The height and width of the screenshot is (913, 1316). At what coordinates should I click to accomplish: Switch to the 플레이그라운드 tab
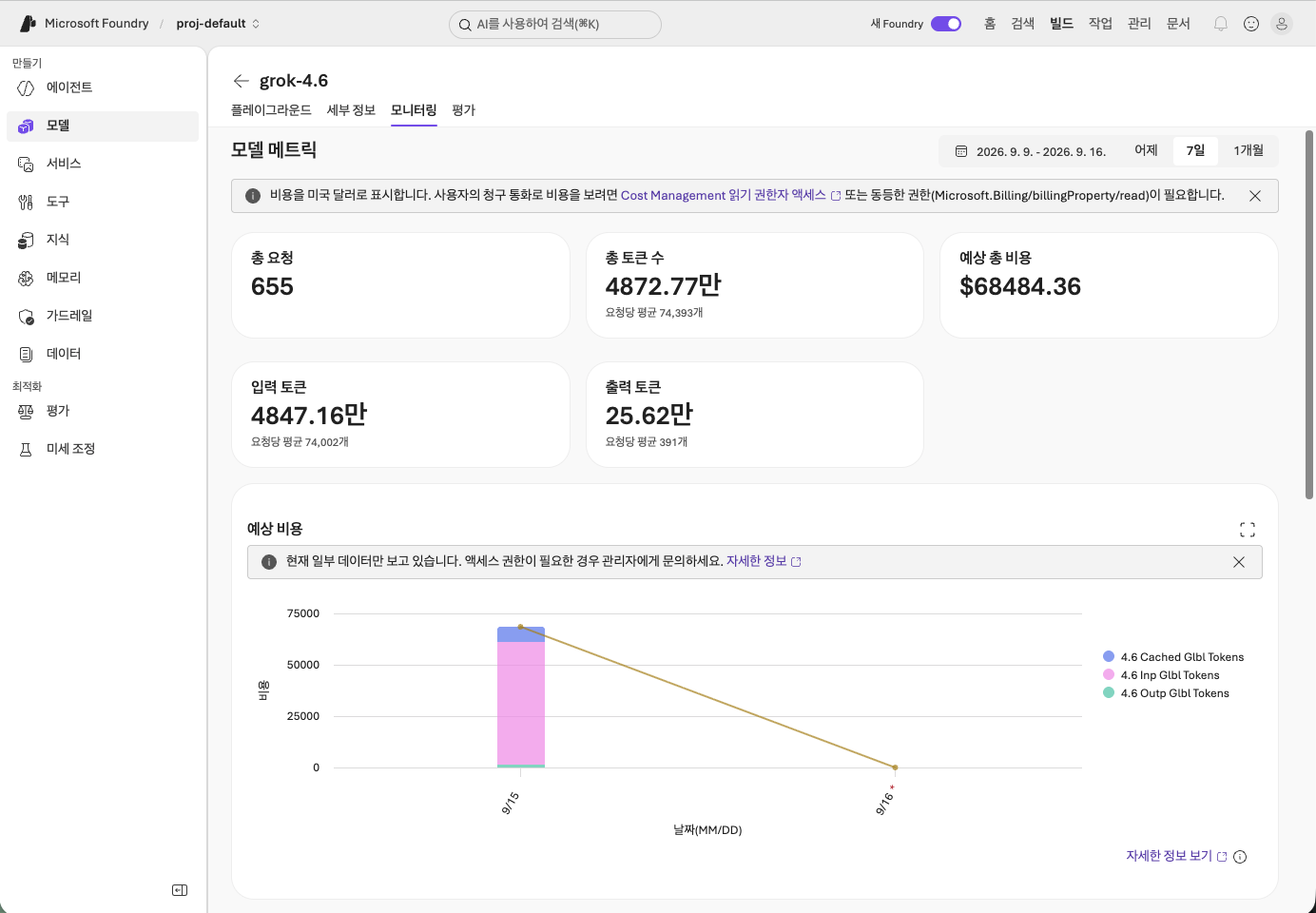coord(271,110)
